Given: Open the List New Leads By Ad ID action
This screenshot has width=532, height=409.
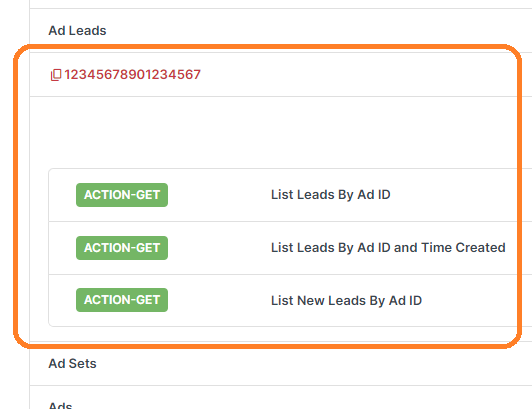Looking at the screenshot, I should [x=346, y=301].
